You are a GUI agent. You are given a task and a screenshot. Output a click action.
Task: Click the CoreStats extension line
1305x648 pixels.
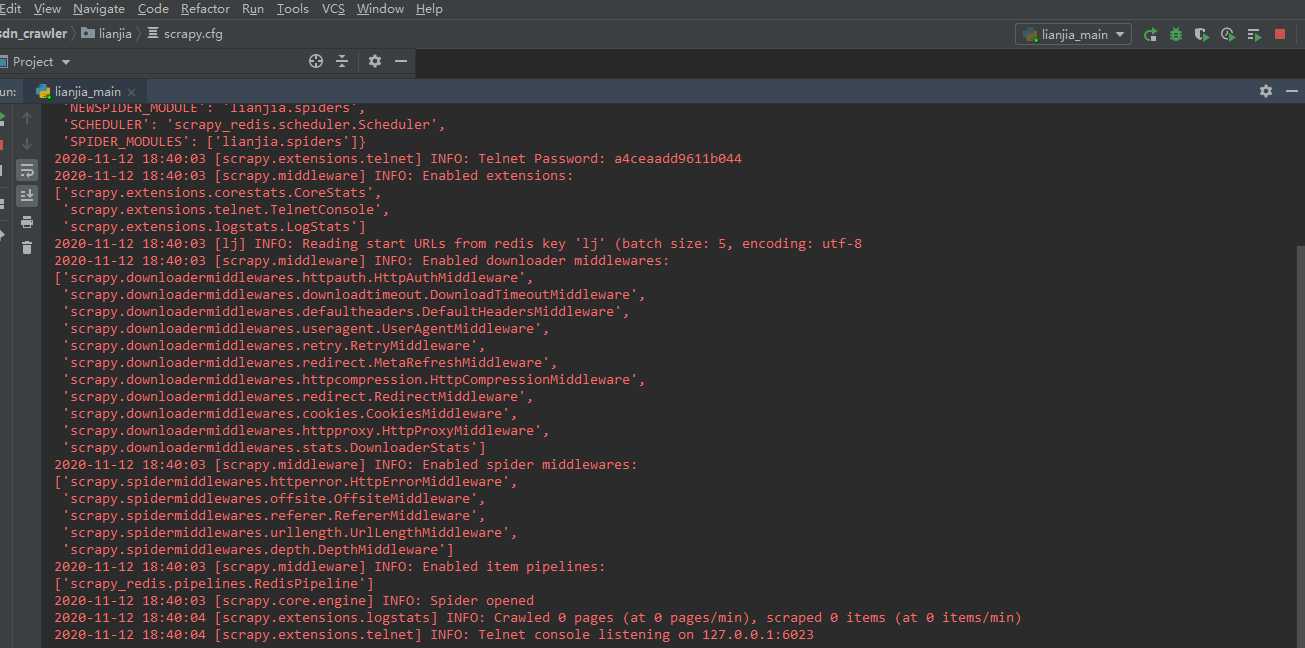pos(218,192)
